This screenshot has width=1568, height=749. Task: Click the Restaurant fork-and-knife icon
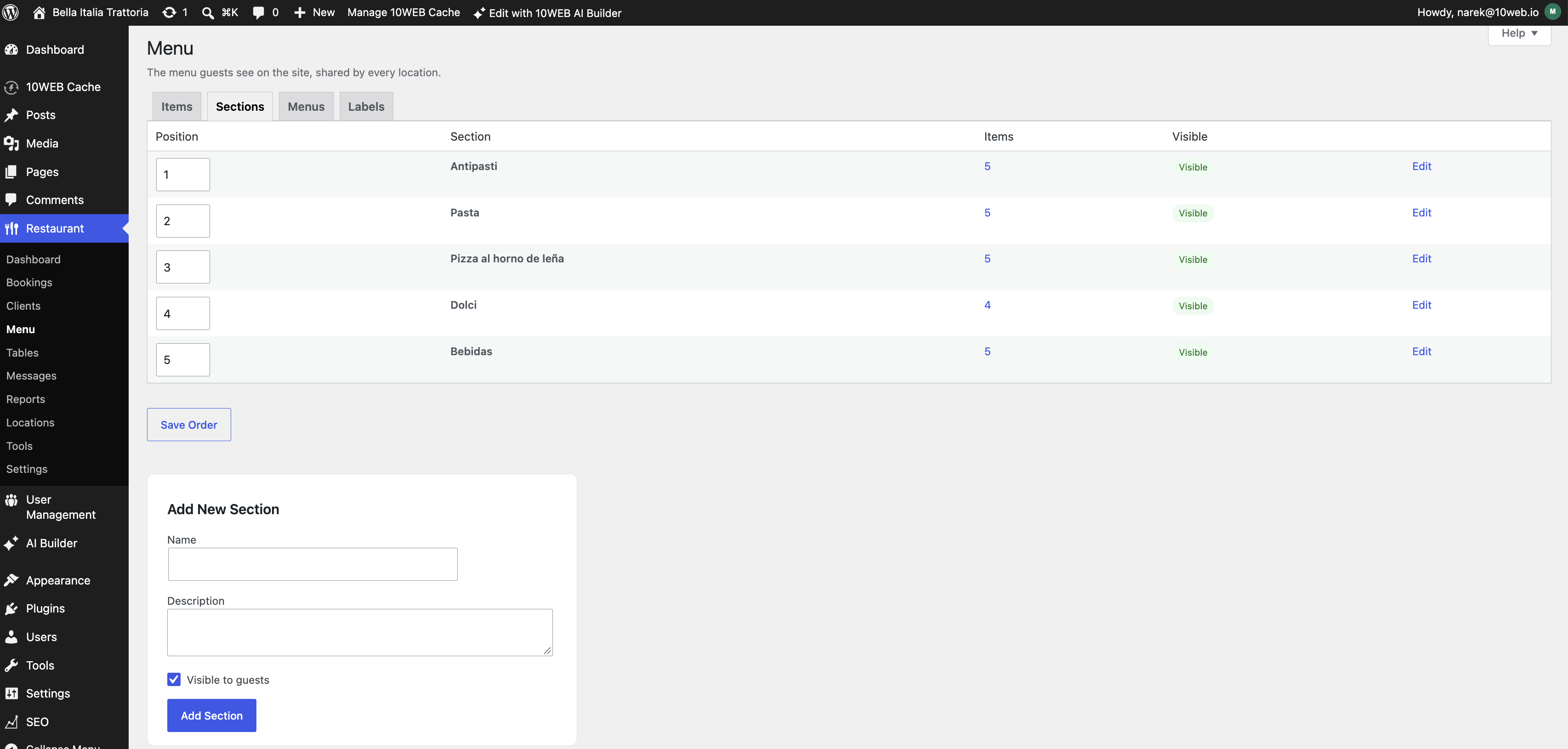coord(11,228)
